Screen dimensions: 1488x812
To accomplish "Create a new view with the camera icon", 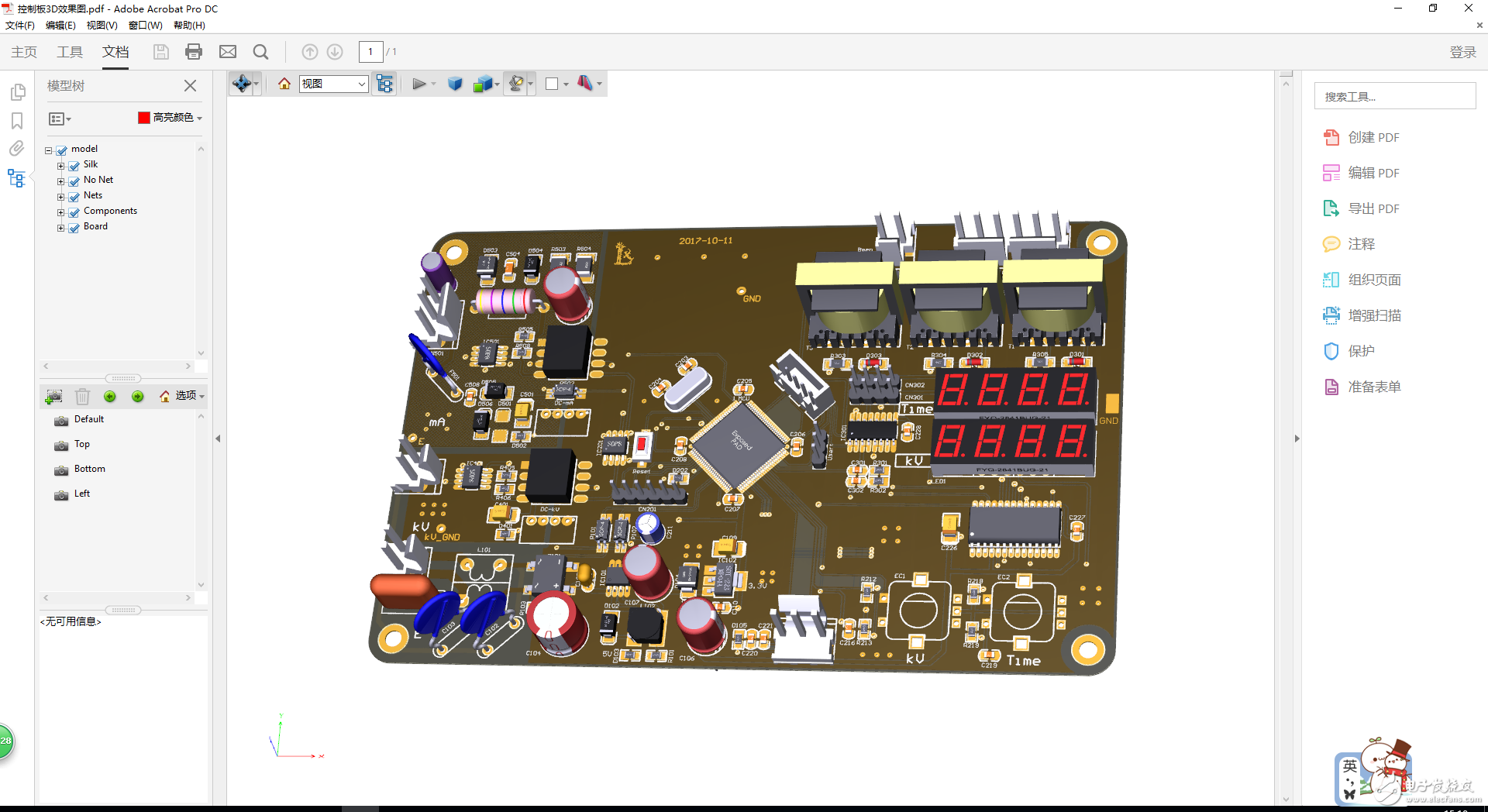I will coord(53,396).
